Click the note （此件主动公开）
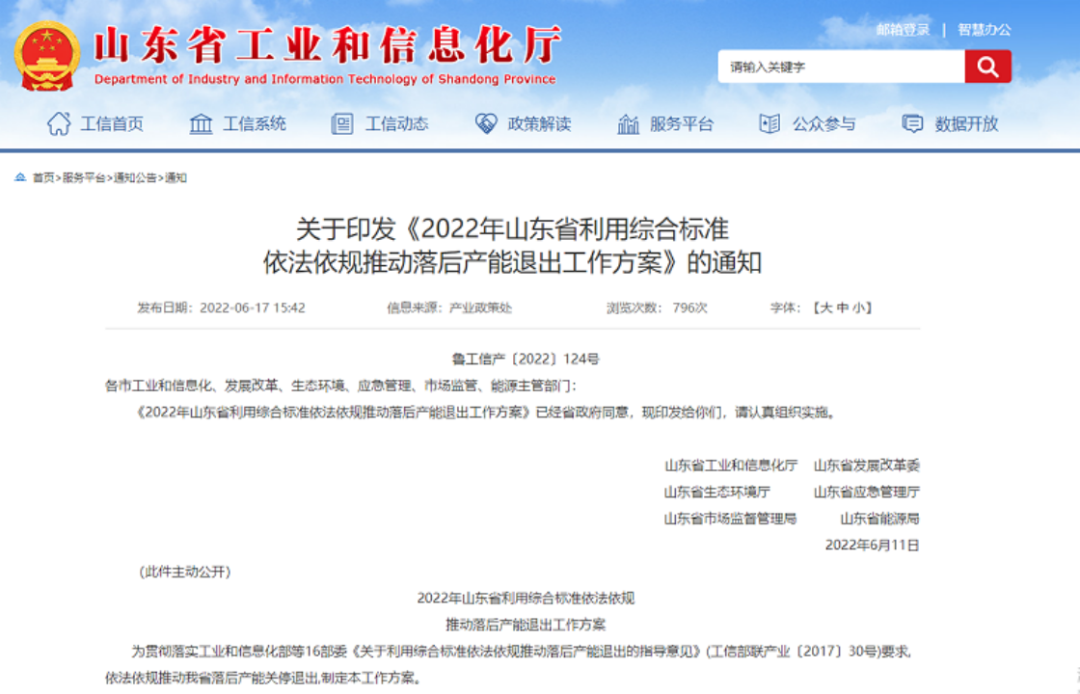Image resolution: width=1080 pixels, height=694 pixels. click(185, 571)
